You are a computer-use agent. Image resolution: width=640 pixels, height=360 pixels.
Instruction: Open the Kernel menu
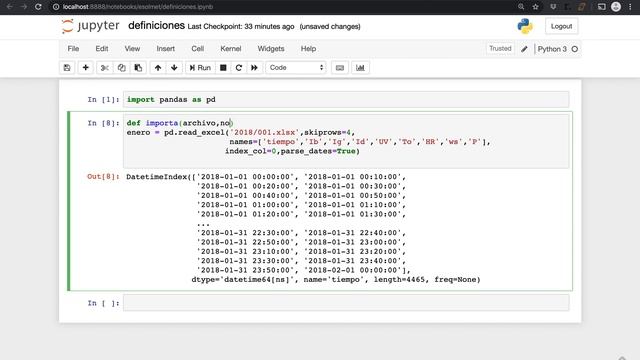(x=231, y=49)
